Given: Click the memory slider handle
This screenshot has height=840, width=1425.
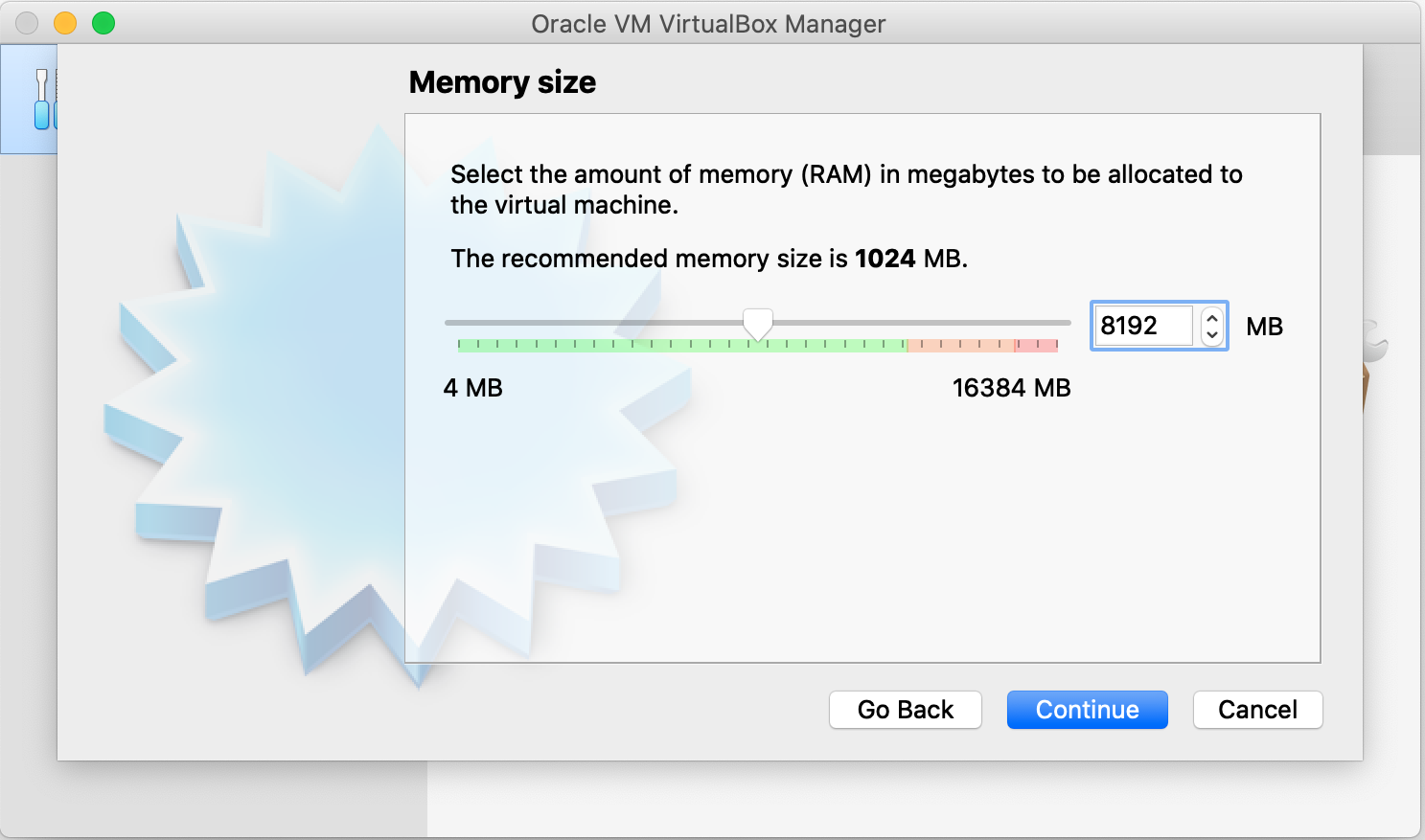Looking at the screenshot, I should [x=758, y=325].
